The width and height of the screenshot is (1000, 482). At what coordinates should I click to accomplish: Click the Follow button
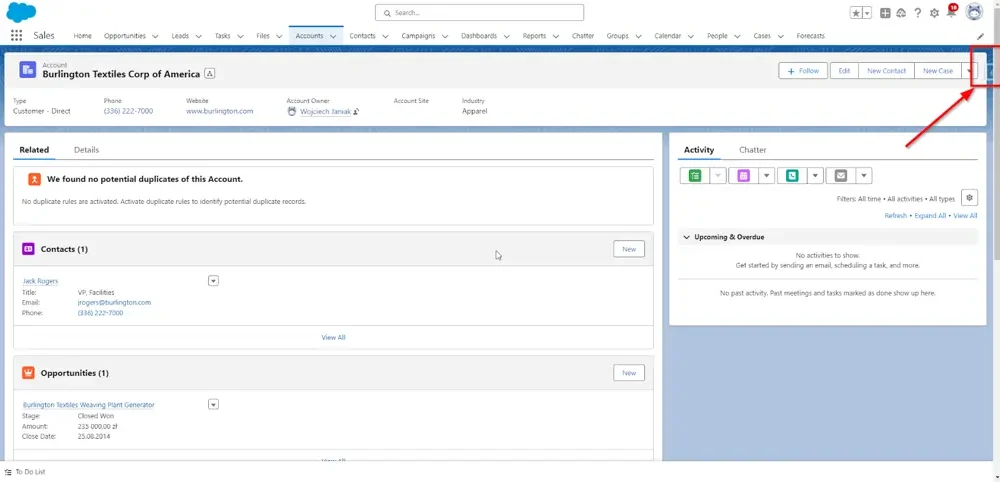[803, 71]
